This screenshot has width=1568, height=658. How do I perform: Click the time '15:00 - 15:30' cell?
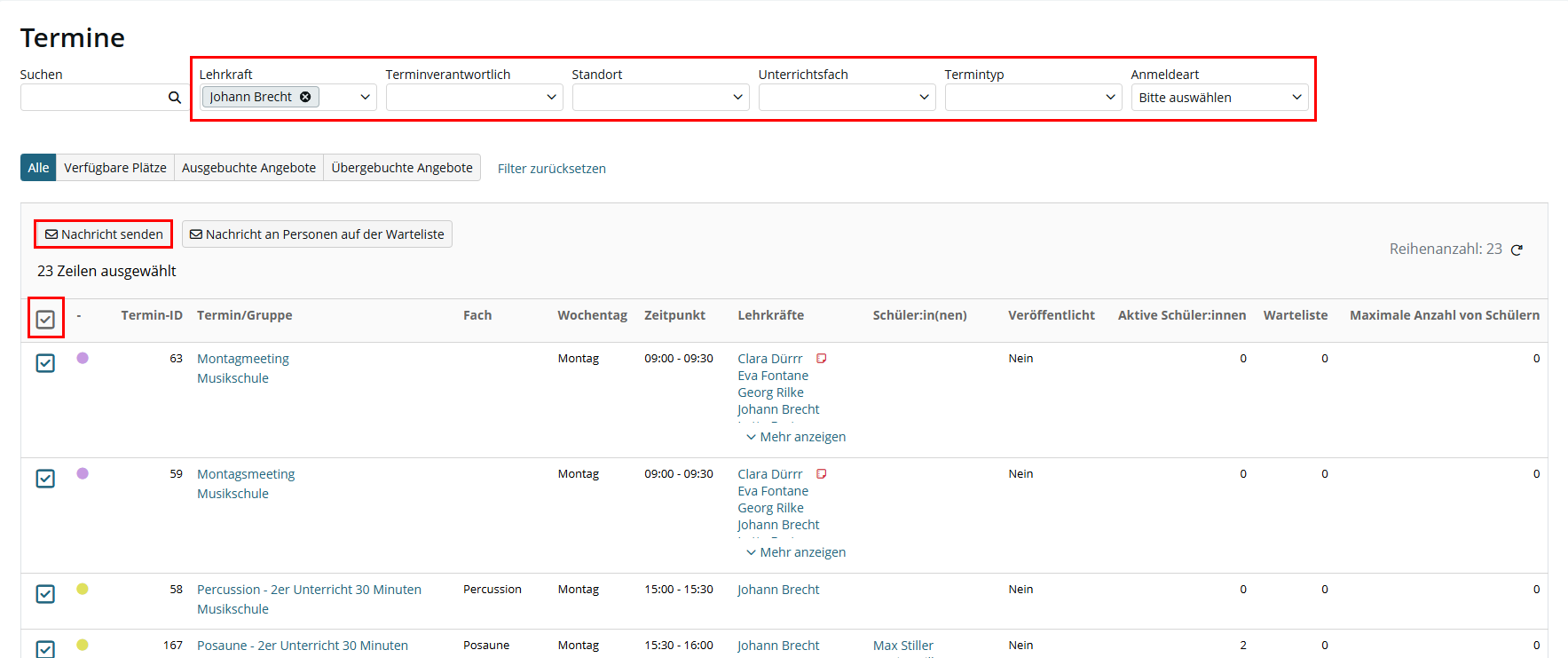679,590
